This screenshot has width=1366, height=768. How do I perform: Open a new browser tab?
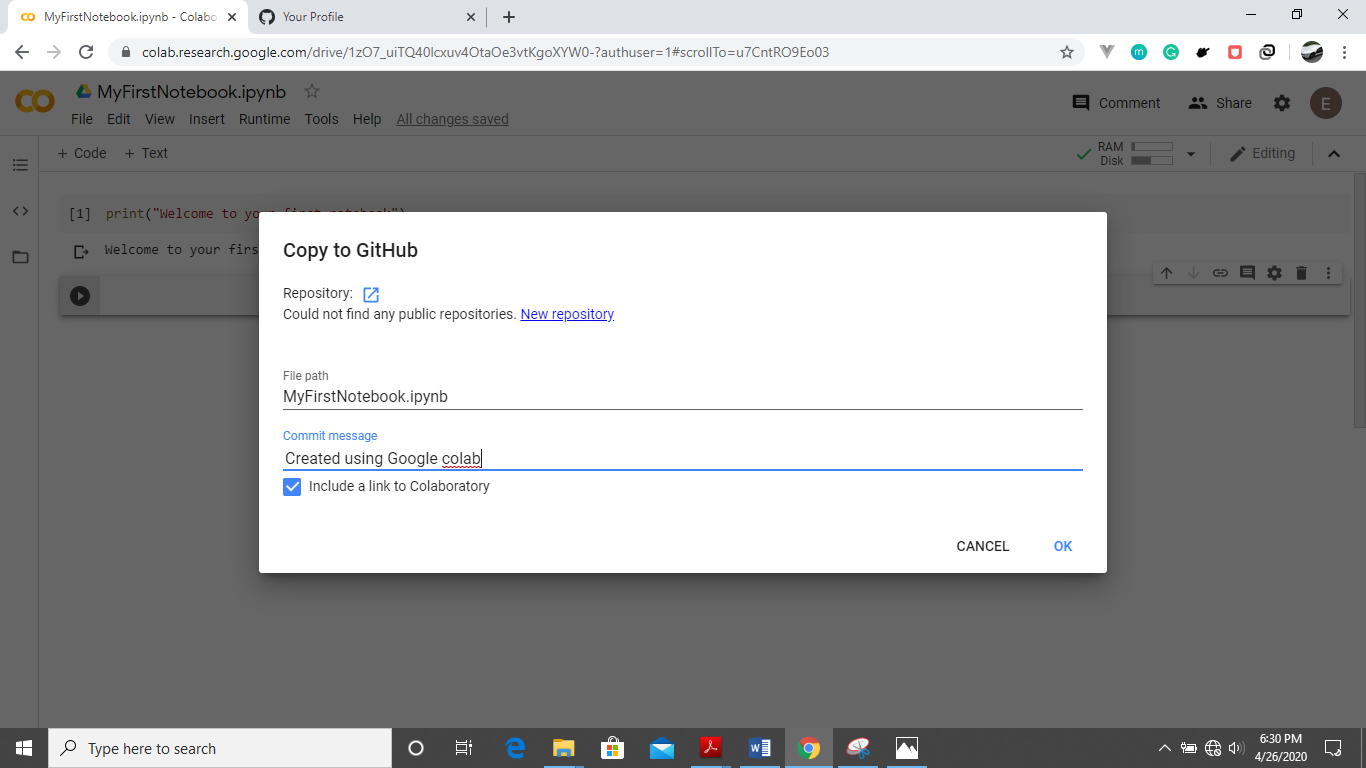click(x=509, y=17)
